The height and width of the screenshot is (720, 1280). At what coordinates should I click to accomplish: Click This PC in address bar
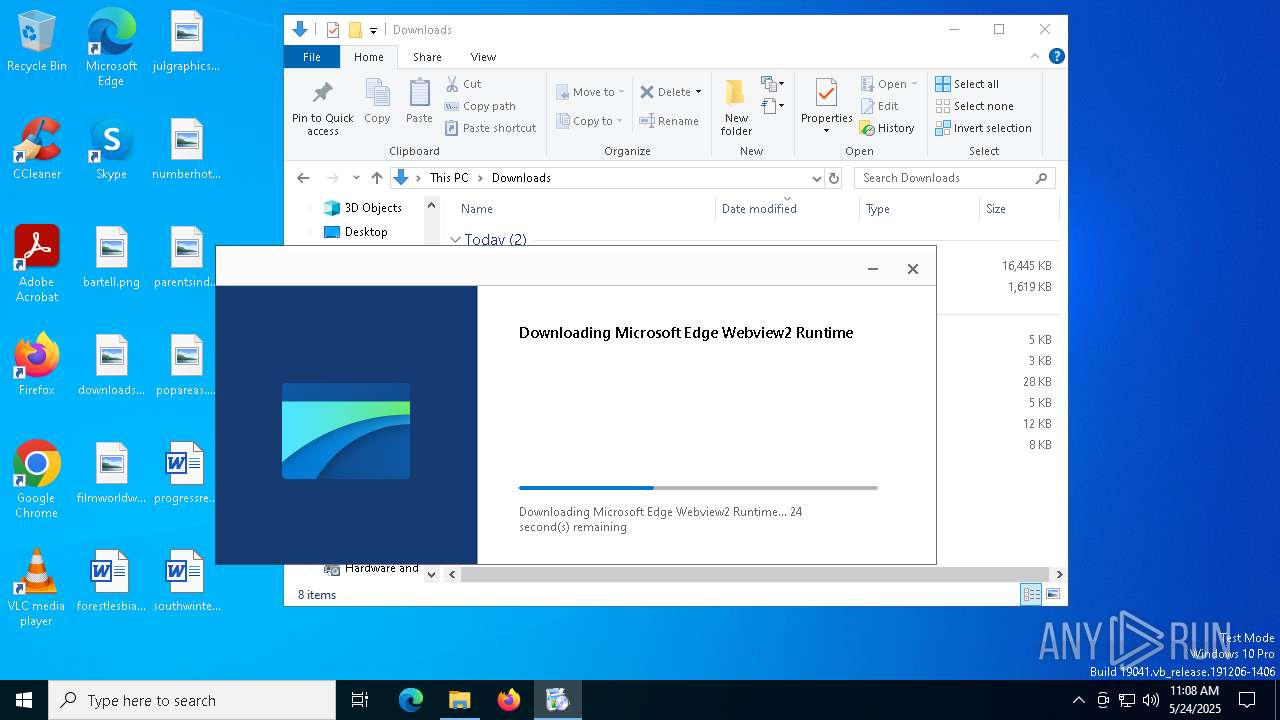point(449,178)
